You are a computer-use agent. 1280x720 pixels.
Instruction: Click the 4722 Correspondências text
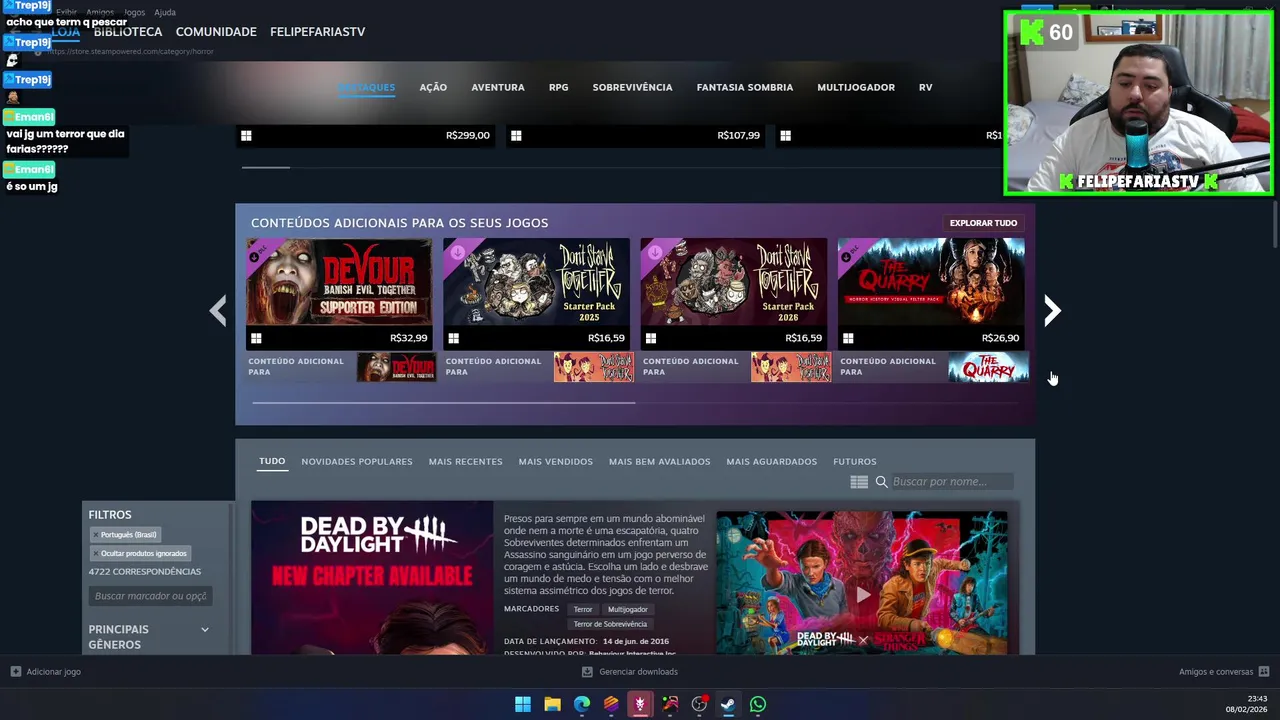145,572
